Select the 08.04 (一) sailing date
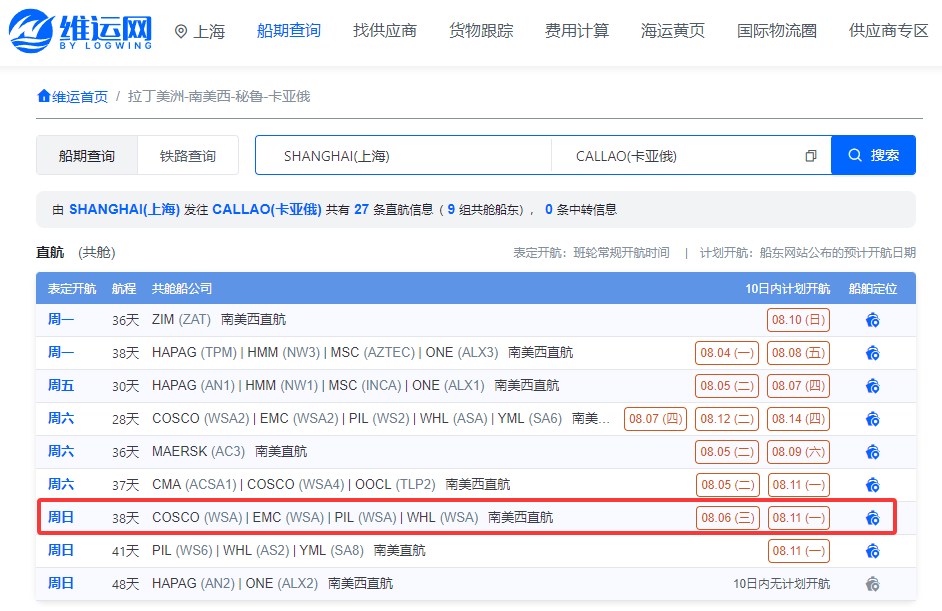This screenshot has width=942, height=611. pyautogui.click(x=727, y=353)
